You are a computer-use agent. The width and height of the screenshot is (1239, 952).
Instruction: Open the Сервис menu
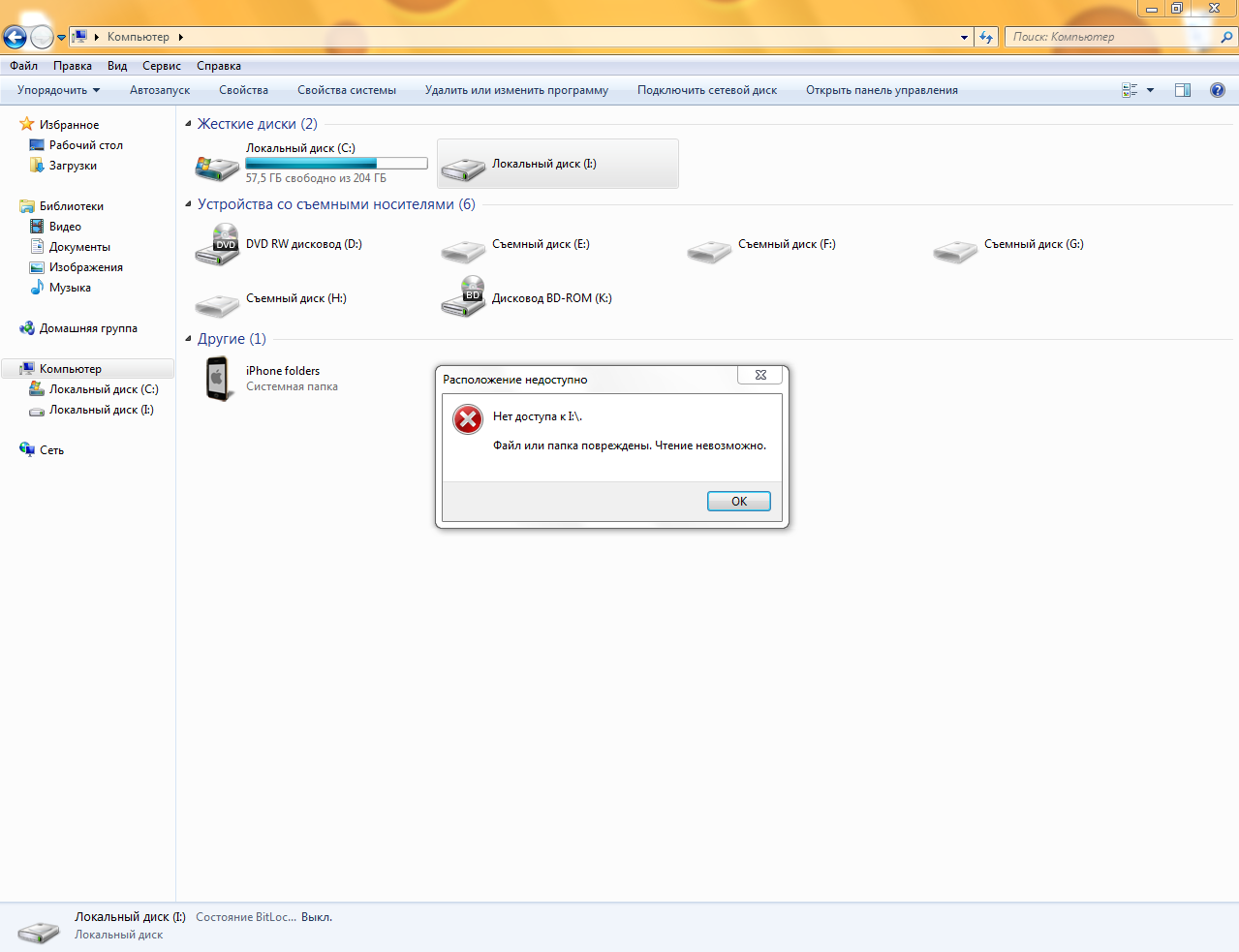(x=162, y=66)
